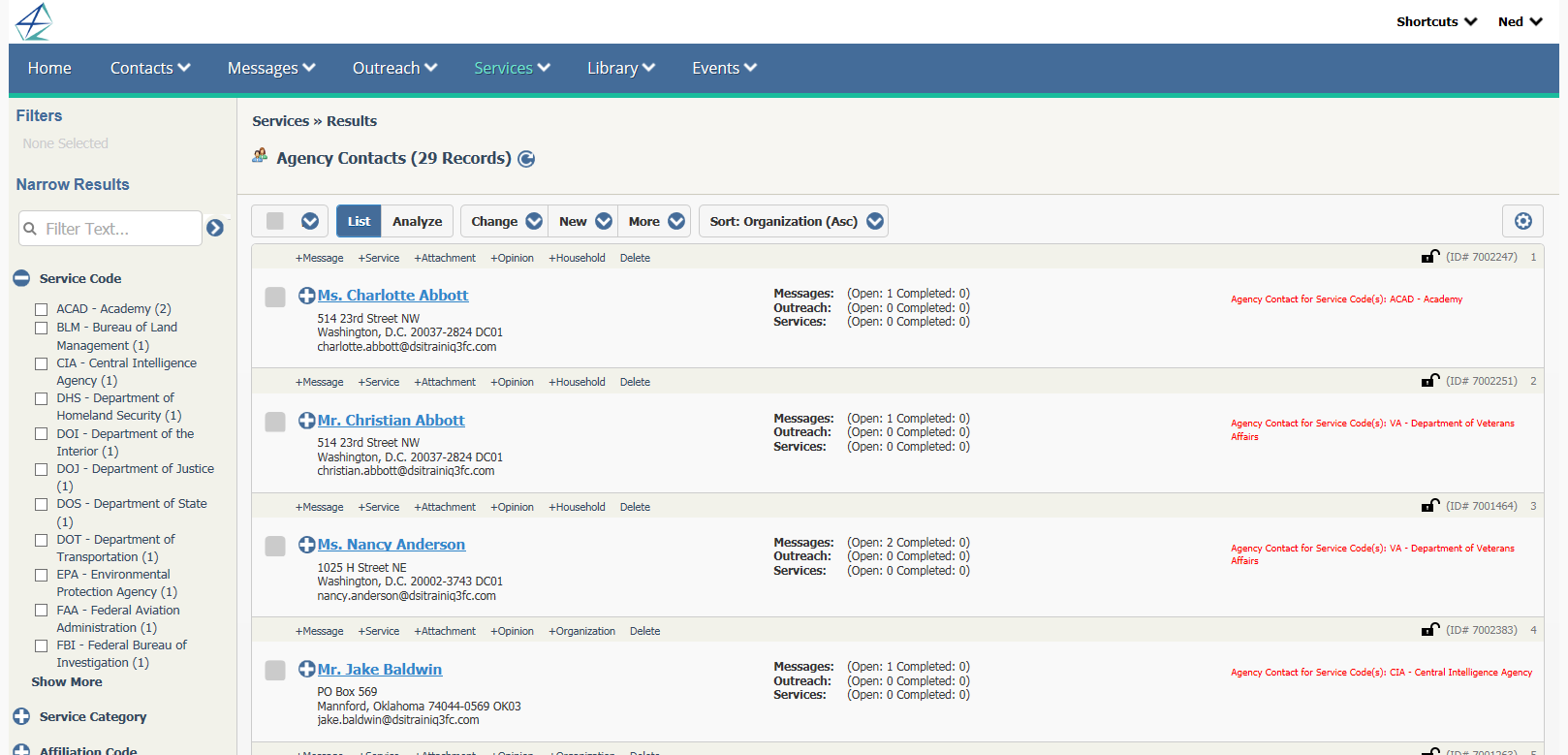Screen dimensions: 1568x755
Task: Check the ACAD - Academy filter checkbox
Action: coord(41,309)
